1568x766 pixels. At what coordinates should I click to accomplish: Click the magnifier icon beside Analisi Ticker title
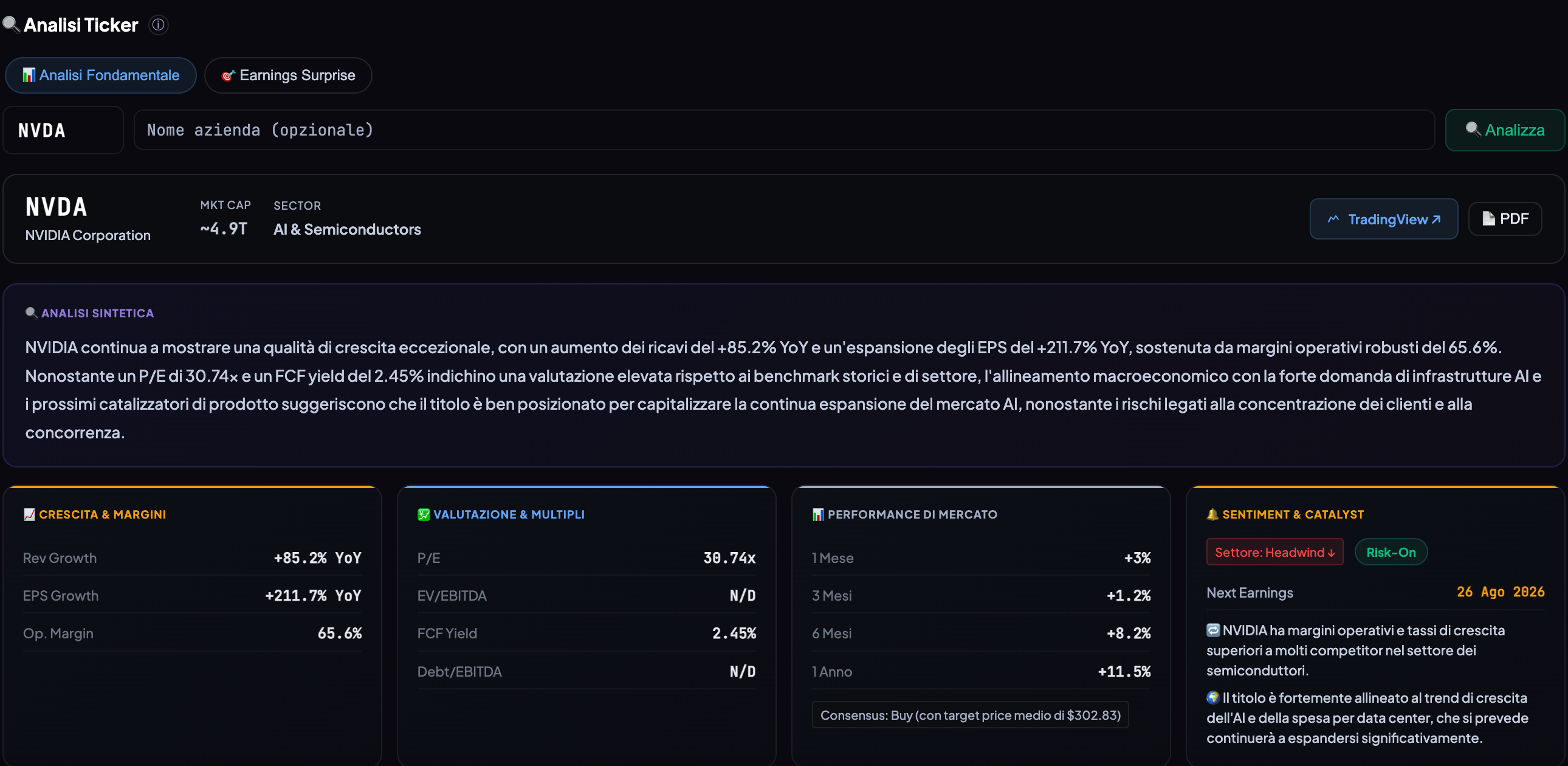point(11,25)
